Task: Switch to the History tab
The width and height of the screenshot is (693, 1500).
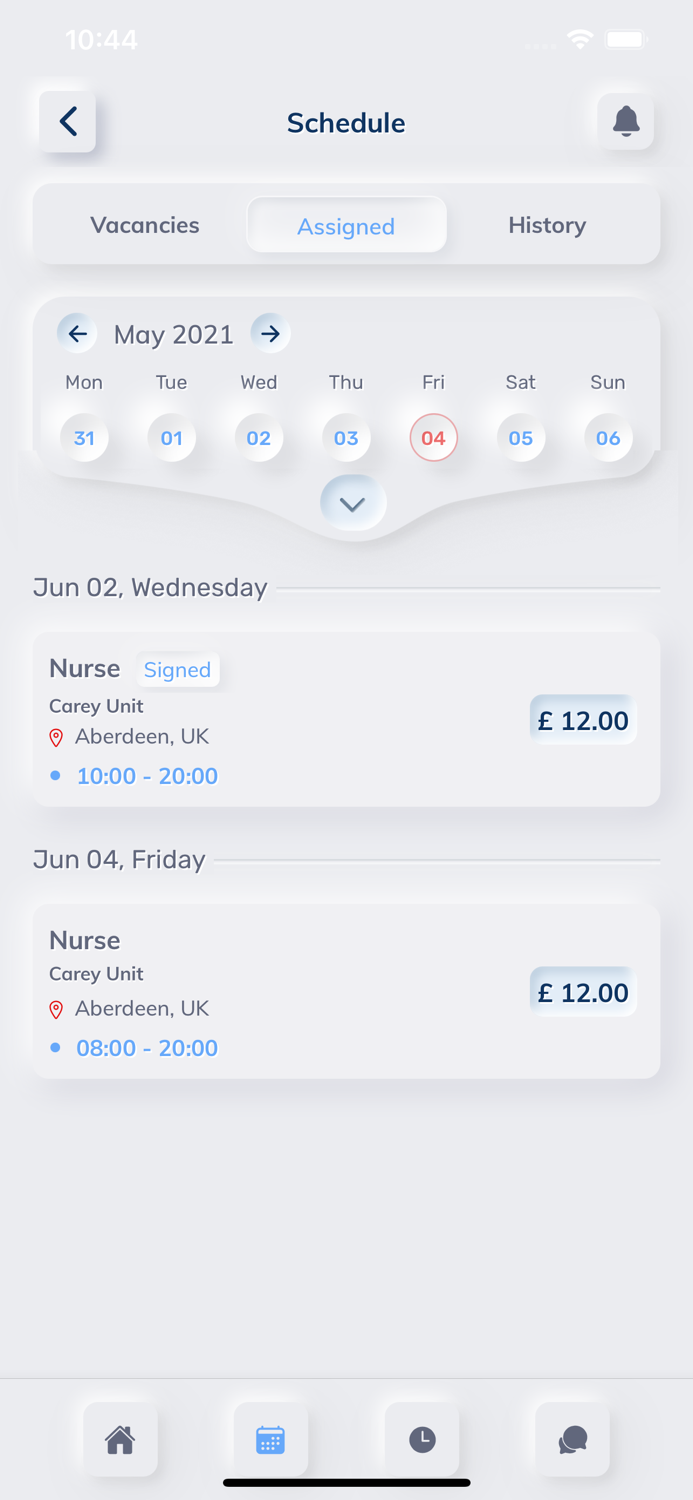Action: [547, 225]
